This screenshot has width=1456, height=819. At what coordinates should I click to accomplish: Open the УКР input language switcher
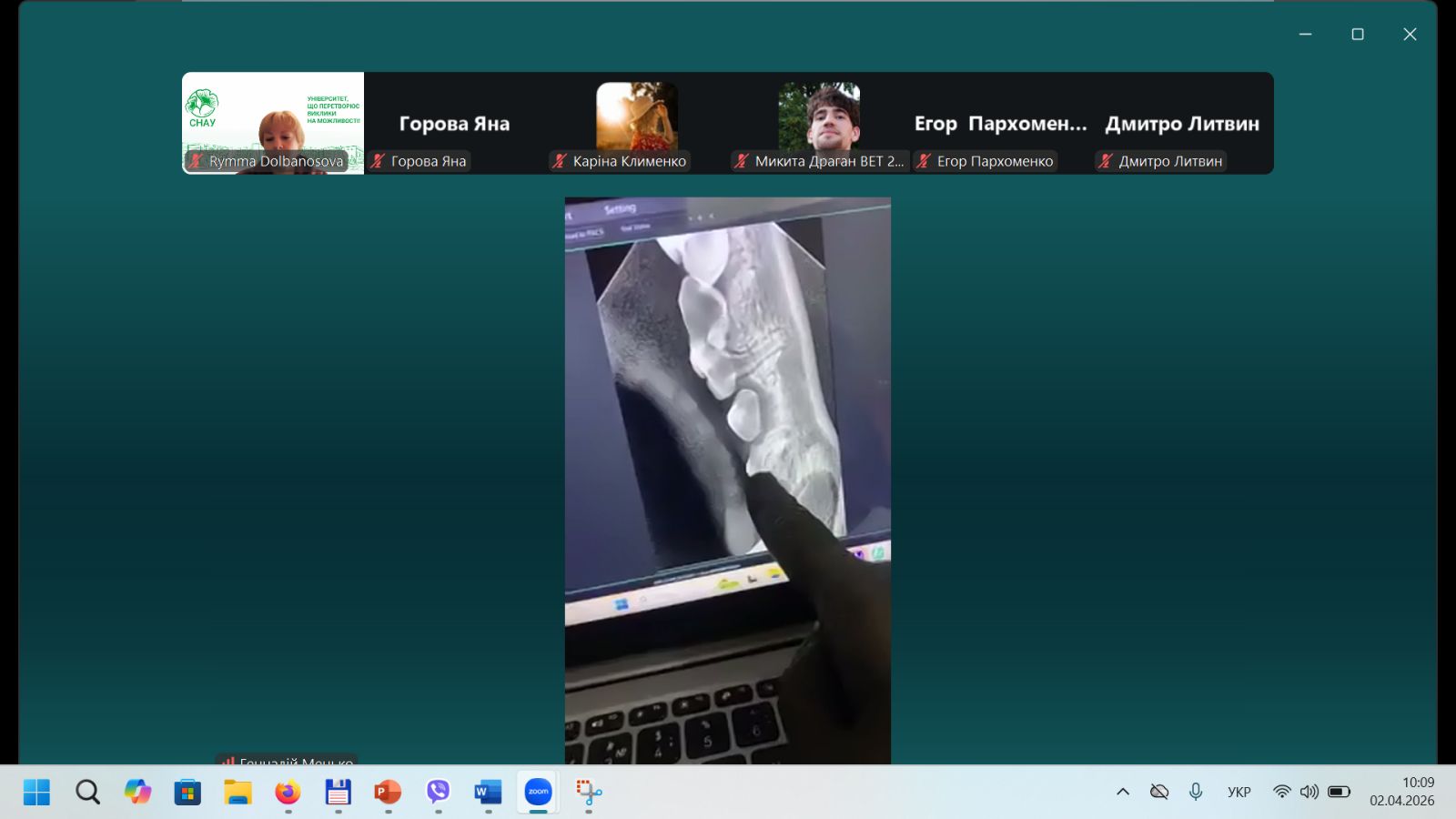1239,792
